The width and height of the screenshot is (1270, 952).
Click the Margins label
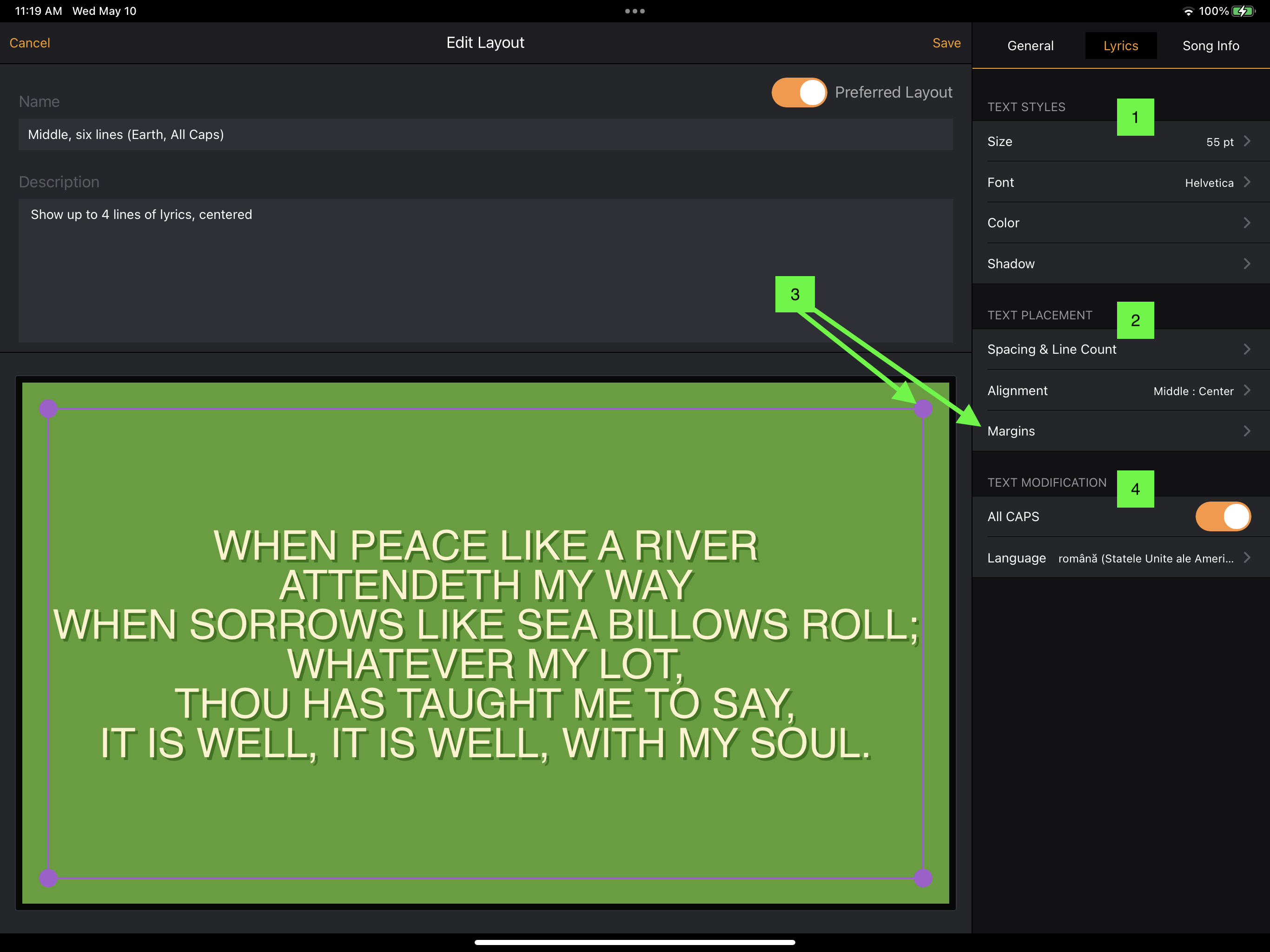[x=1011, y=431]
